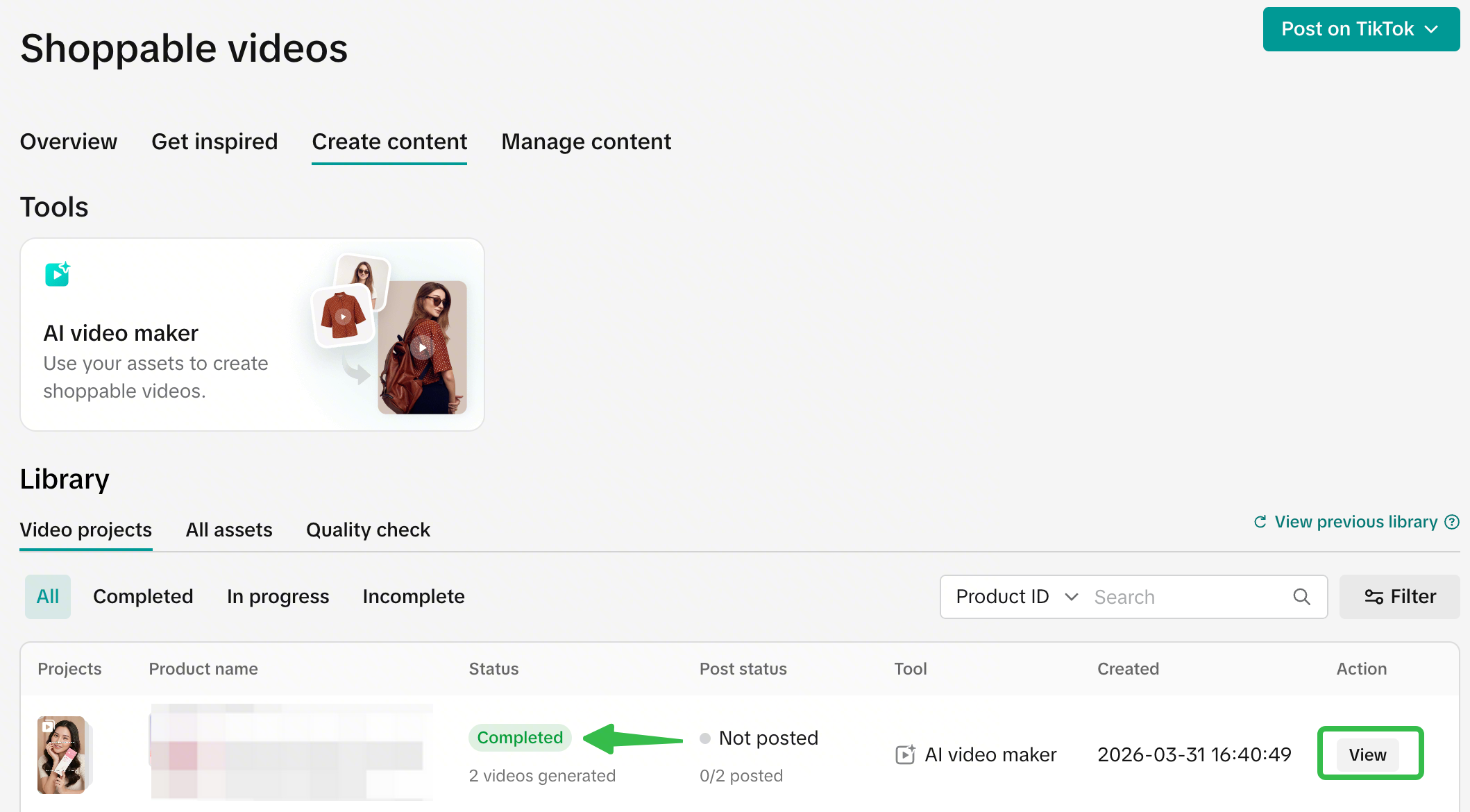Click the refresh icon beside View previous library

(1260, 522)
